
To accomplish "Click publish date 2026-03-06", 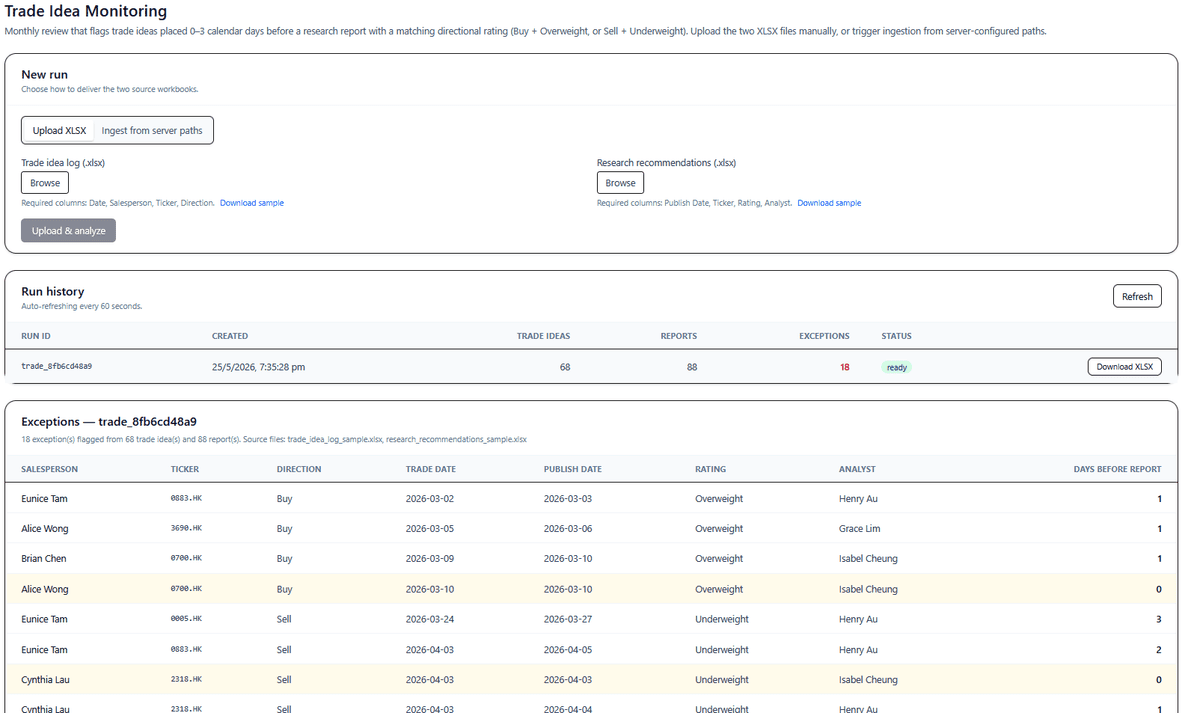I will 568,528.
